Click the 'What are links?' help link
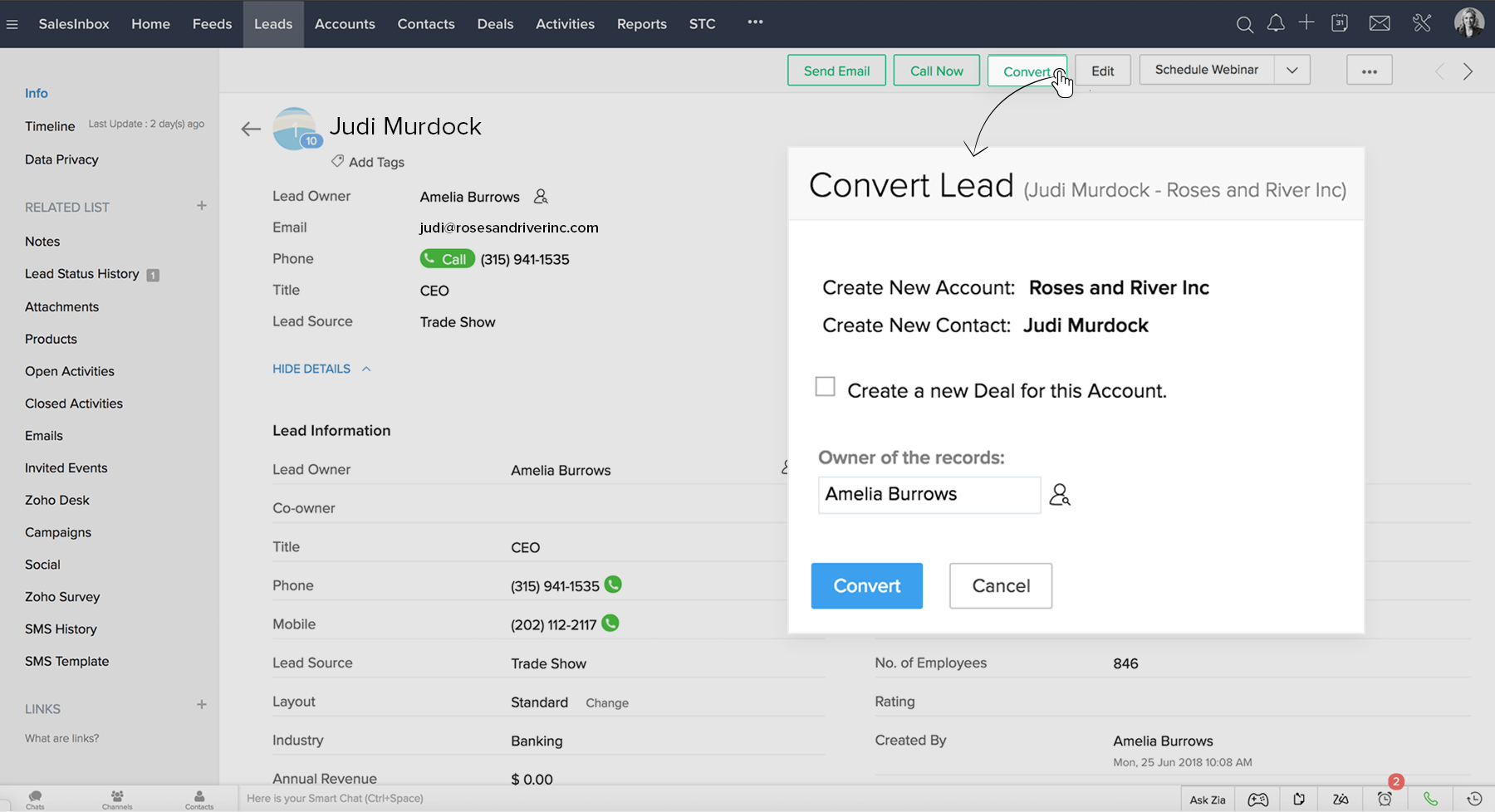The width and height of the screenshot is (1495, 812). pos(61,738)
